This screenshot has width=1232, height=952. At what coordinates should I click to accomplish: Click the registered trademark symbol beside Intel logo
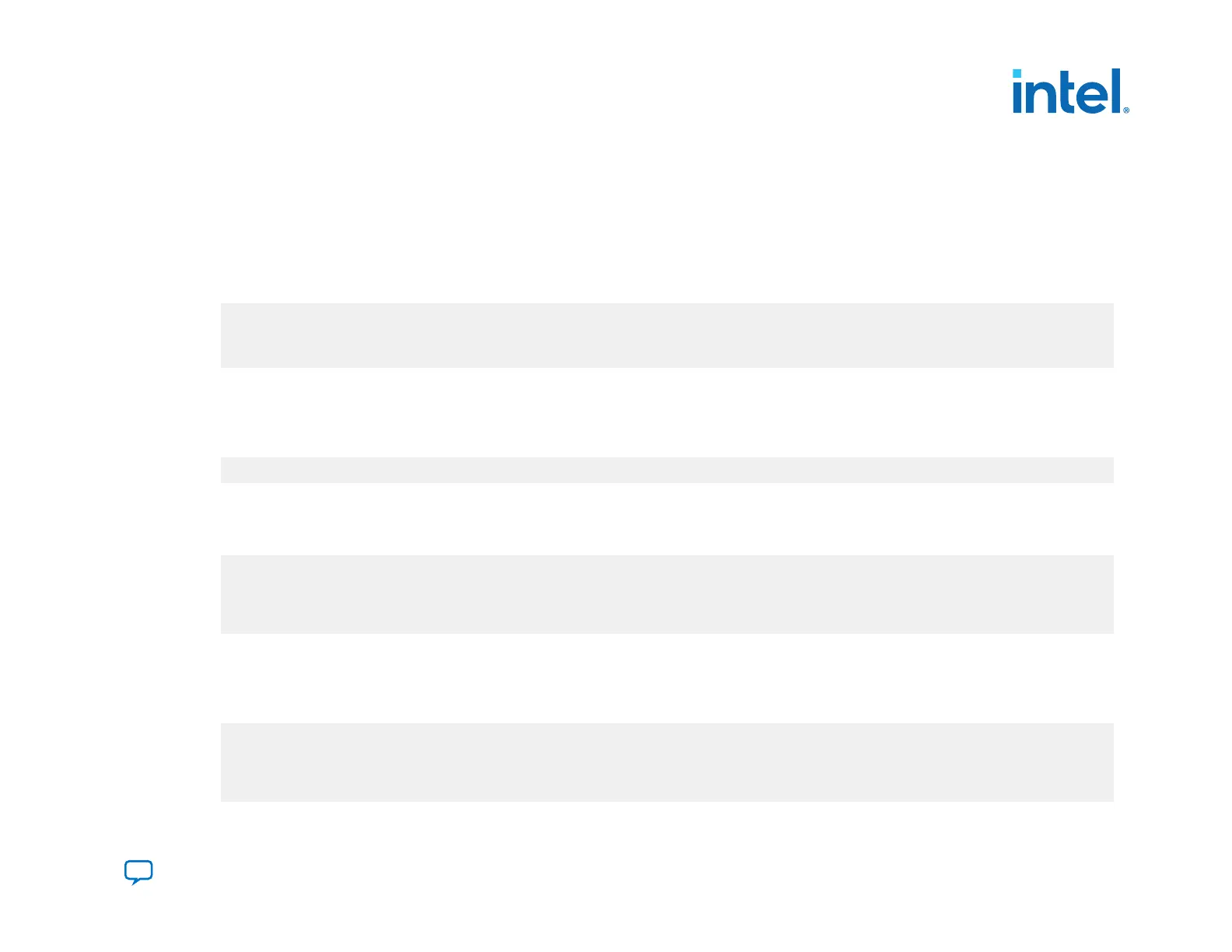1126,110
